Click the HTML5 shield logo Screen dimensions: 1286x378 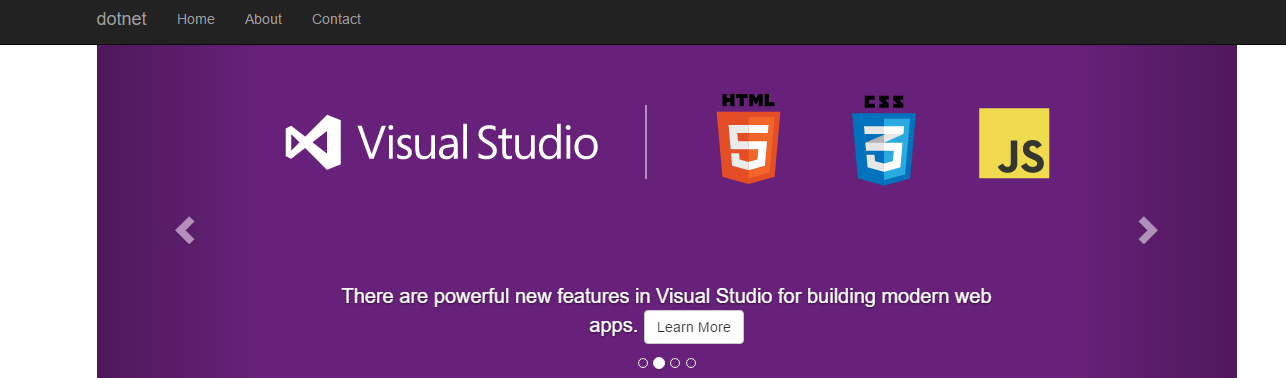coord(748,139)
